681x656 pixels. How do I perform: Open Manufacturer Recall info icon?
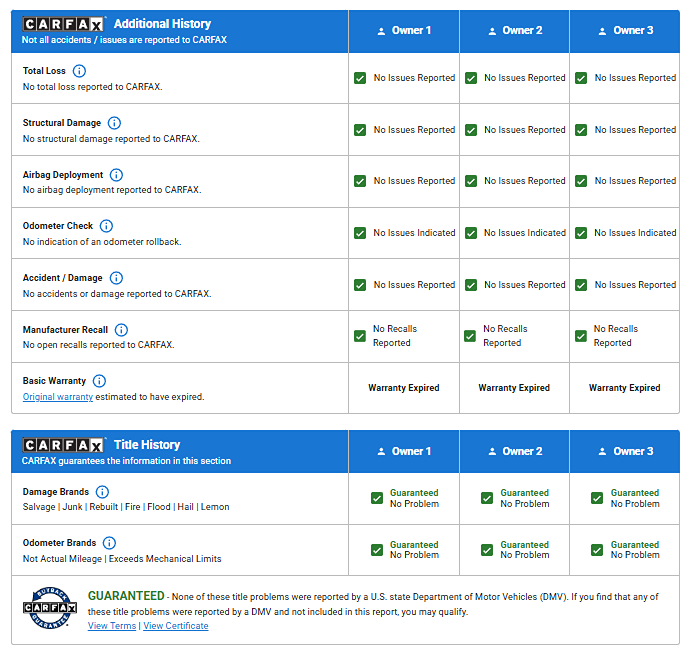coord(121,330)
